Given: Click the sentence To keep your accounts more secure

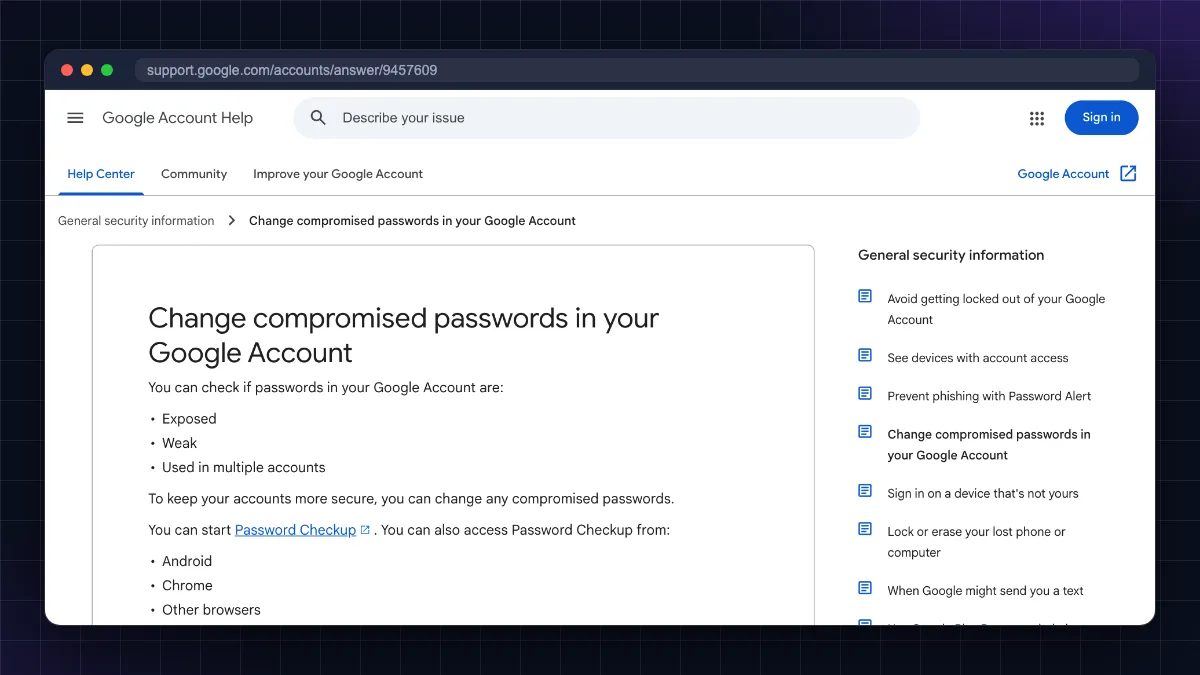Looking at the screenshot, I should pos(411,498).
